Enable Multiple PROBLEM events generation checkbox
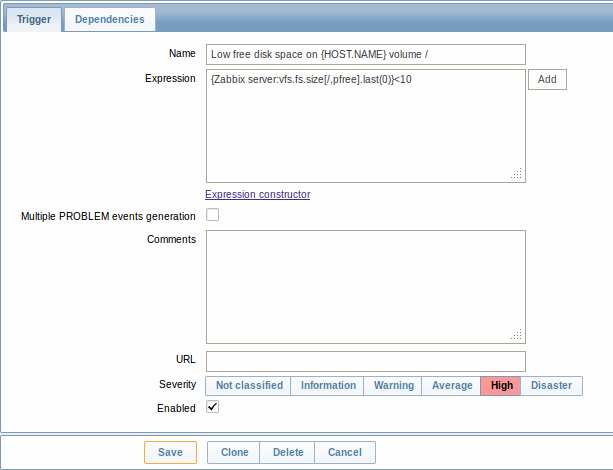 (212, 215)
